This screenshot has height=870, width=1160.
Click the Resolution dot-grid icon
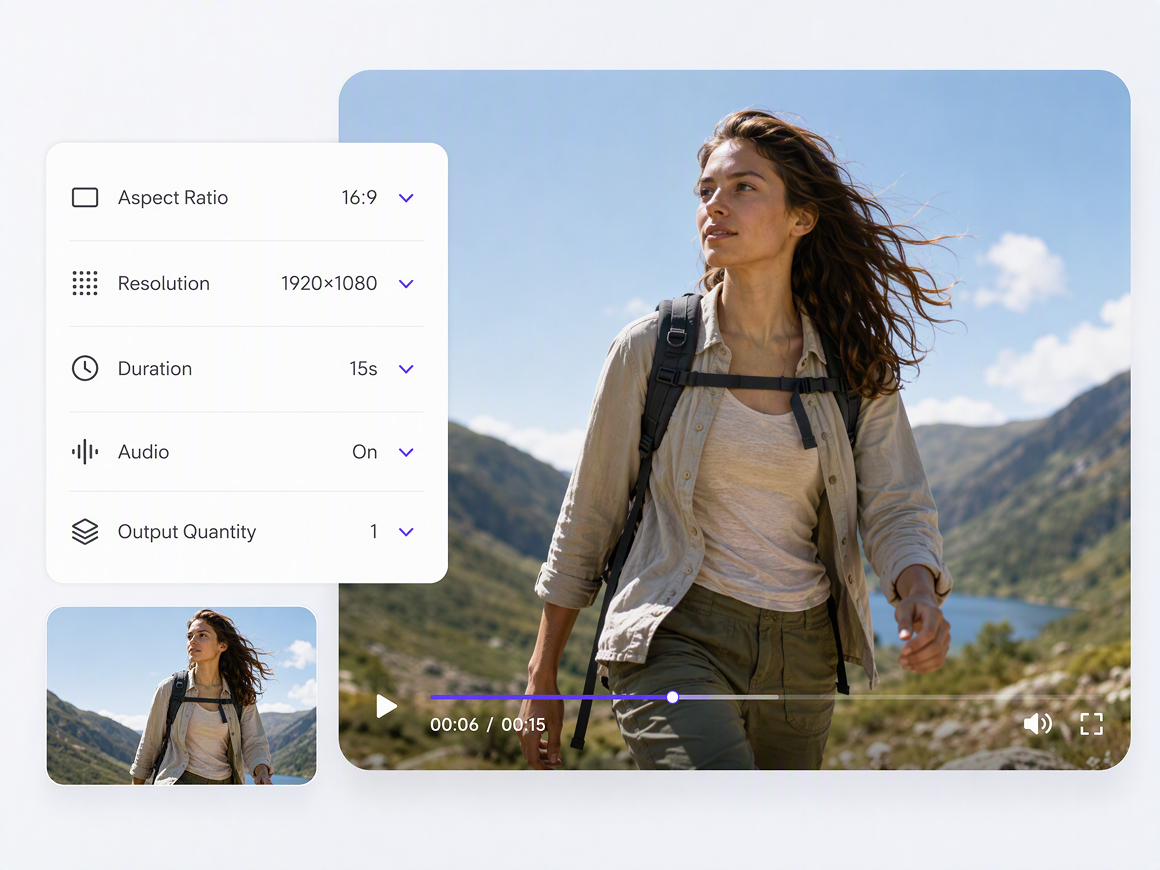pos(85,283)
